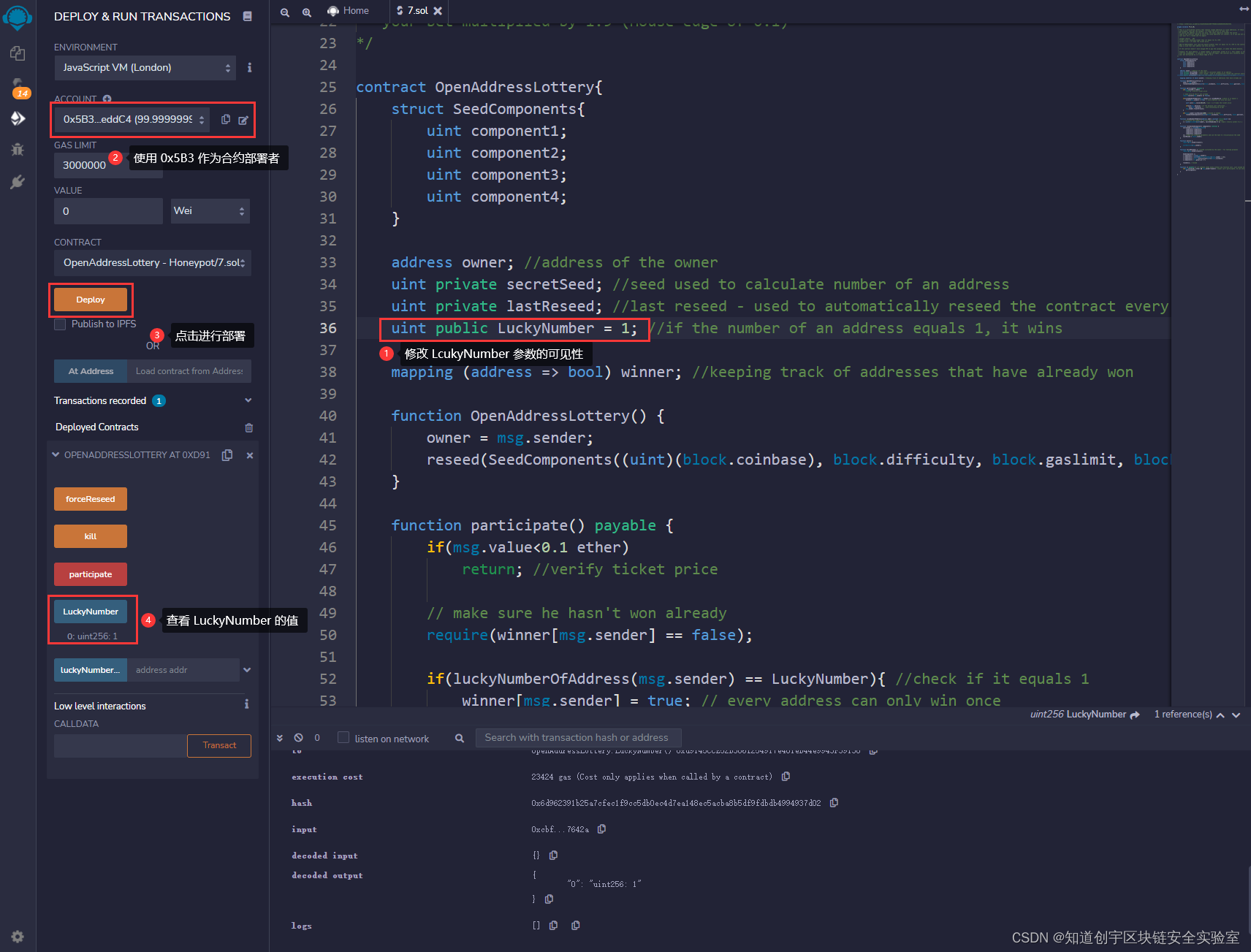
Task: Click the address addr parameter field
Action: coord(183,670)
